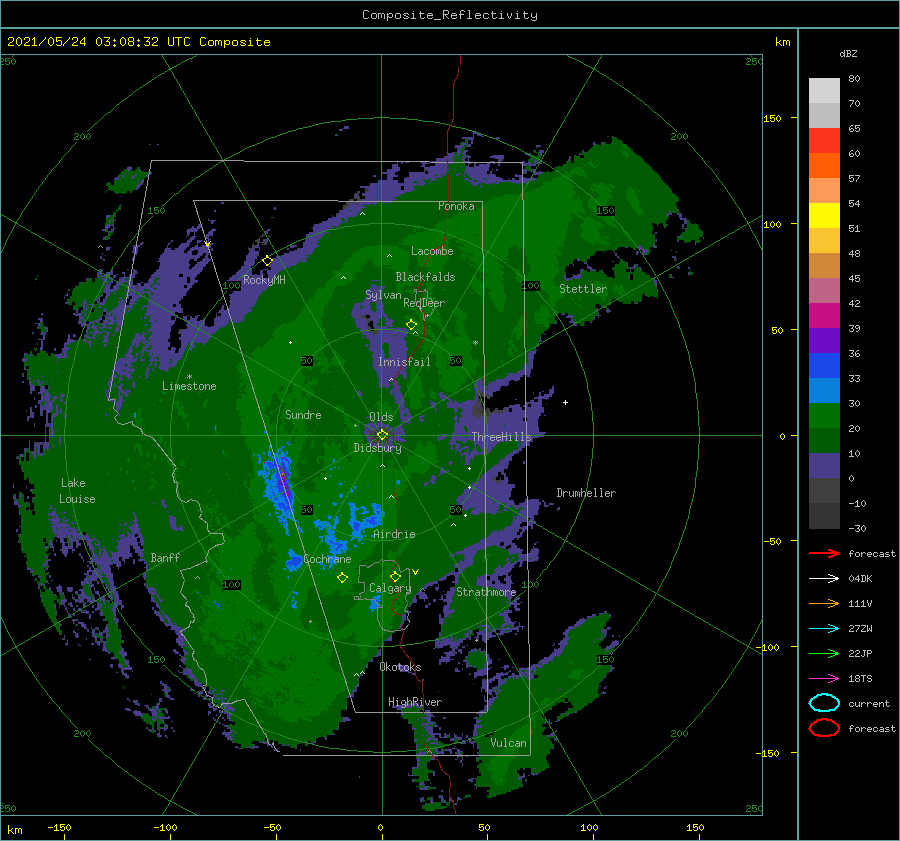Click the yellow radar-center marker at Olds
900x841 pixels.
382,435
